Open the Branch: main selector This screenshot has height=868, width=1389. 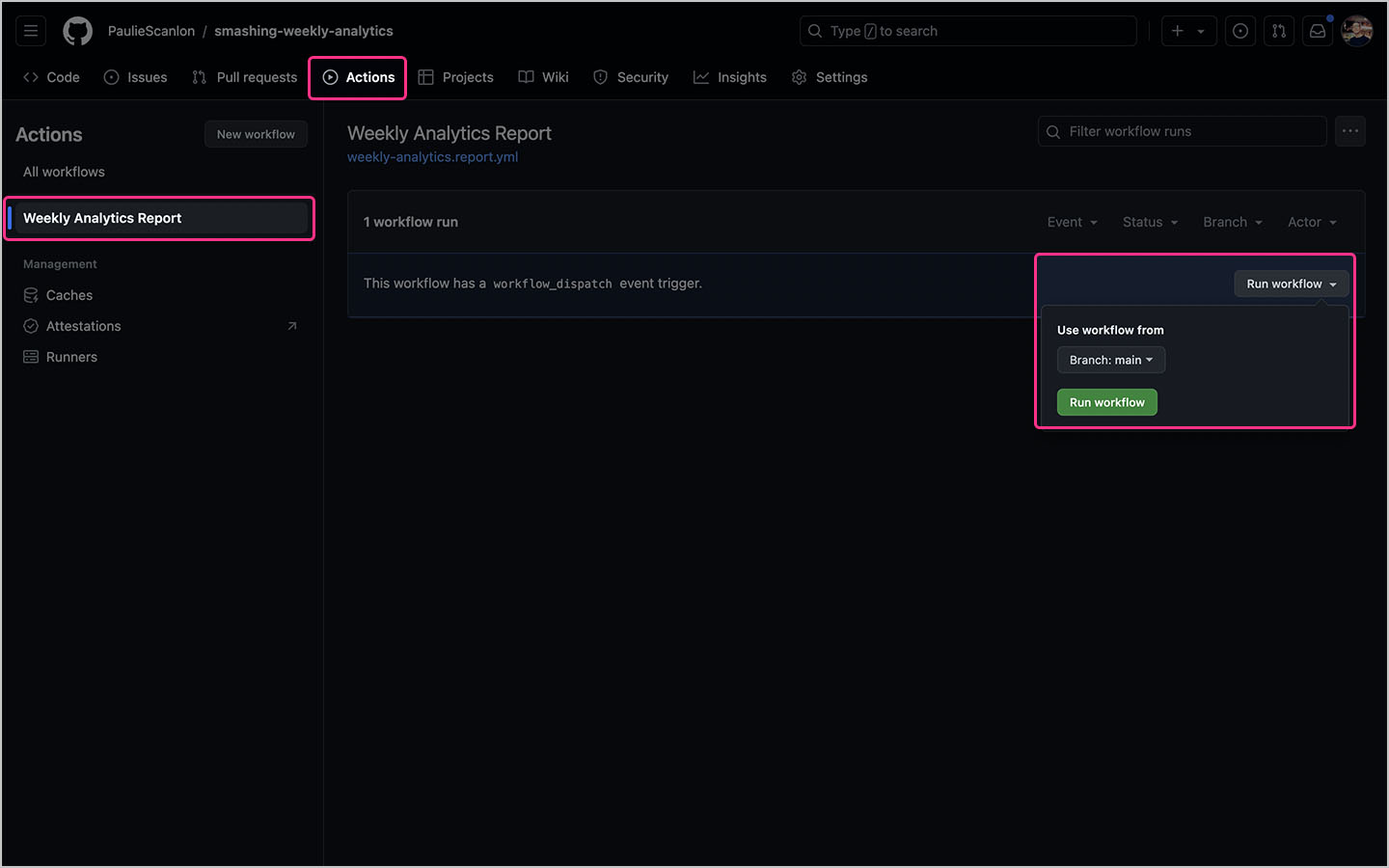click(1110, 360)
